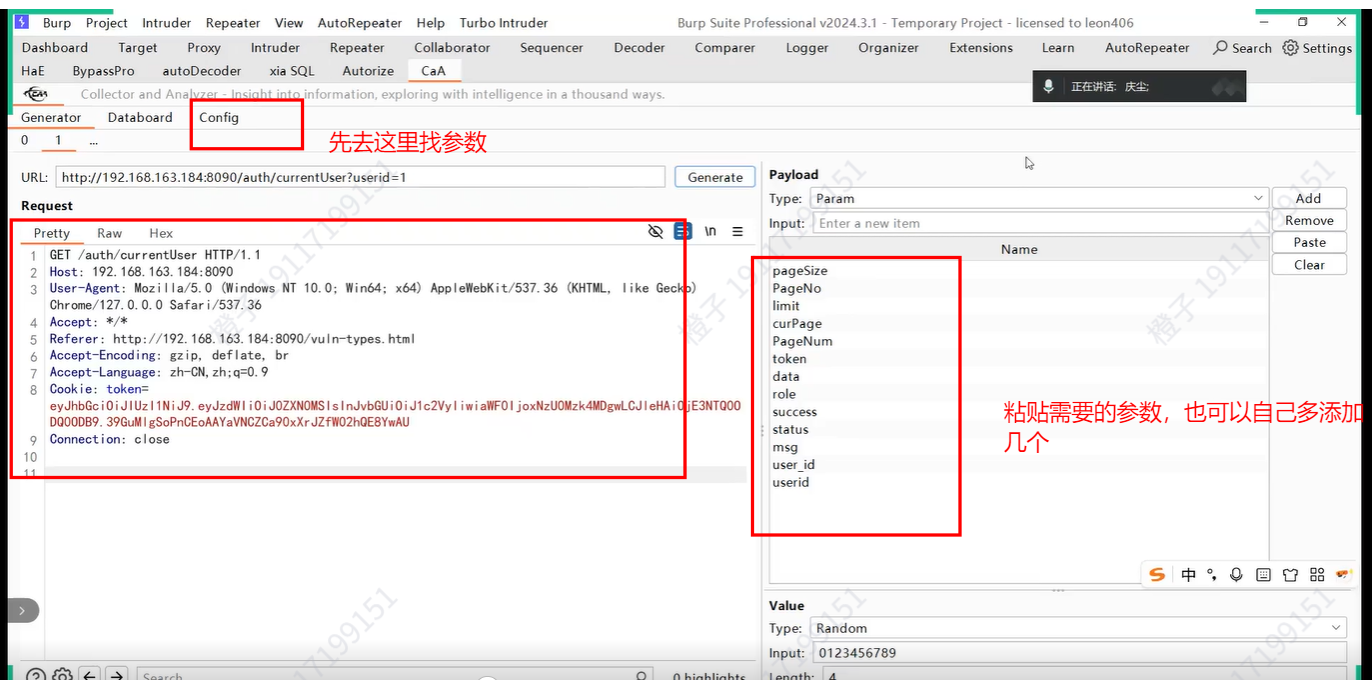
Task: Open the Turbo Intruder menu
Action: [x=504, y=22]
